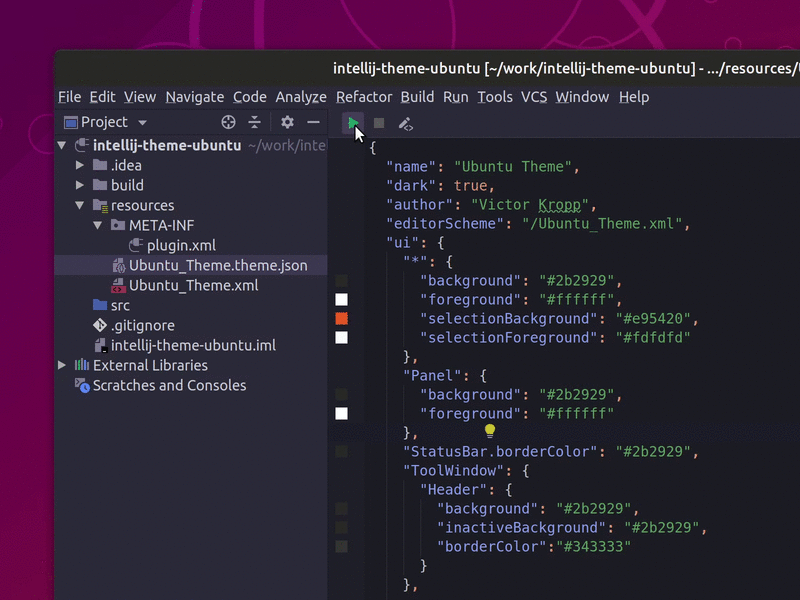This screenshot has height=600, width=800.
Task: Click the Project view window icon
Action: [x=70, y=122]
